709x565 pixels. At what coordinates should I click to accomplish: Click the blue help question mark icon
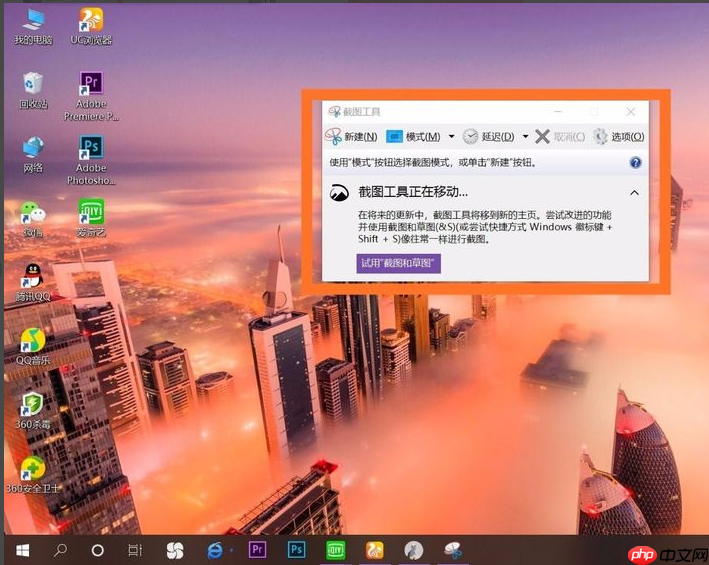point(635,162)
